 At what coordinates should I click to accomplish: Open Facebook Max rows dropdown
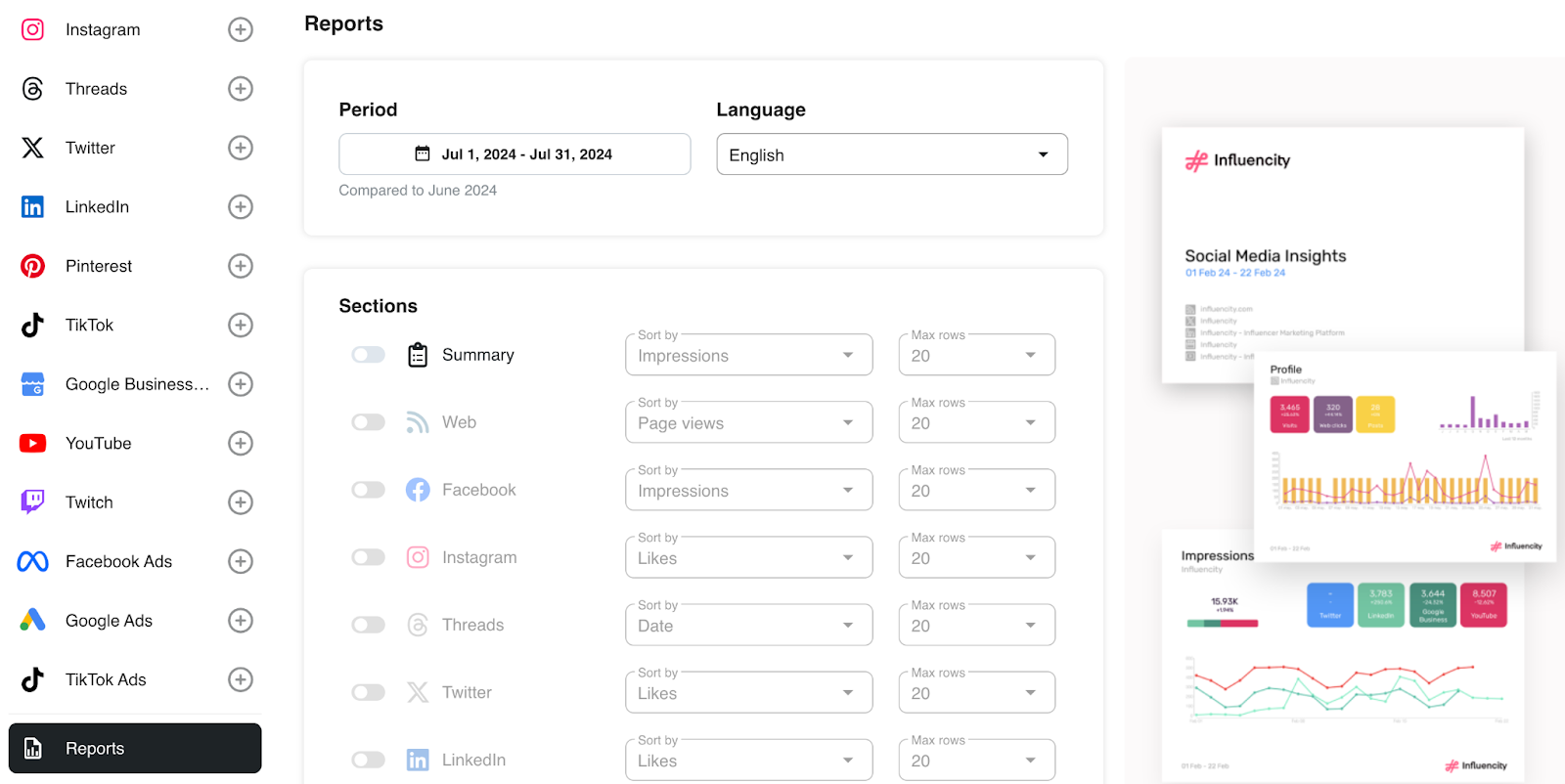point(977,490)
